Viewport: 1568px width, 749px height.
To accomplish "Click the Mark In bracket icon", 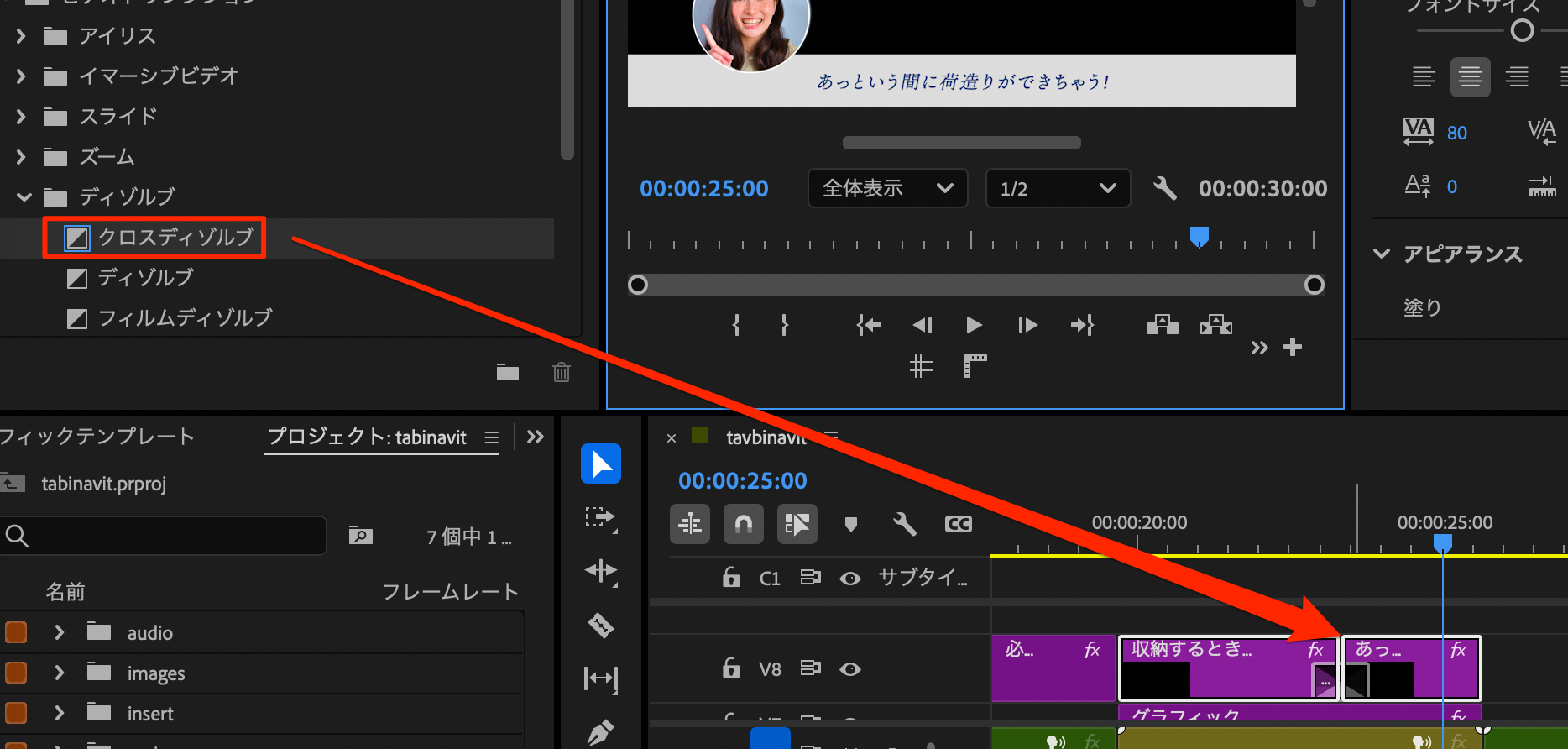I will (x=736, y=325).
